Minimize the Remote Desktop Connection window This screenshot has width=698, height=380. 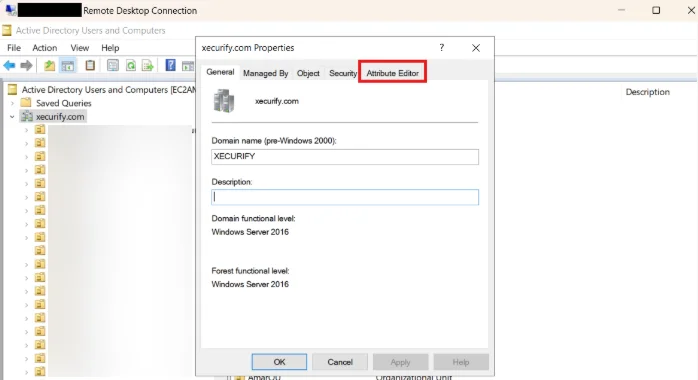(x=621, y=10)
